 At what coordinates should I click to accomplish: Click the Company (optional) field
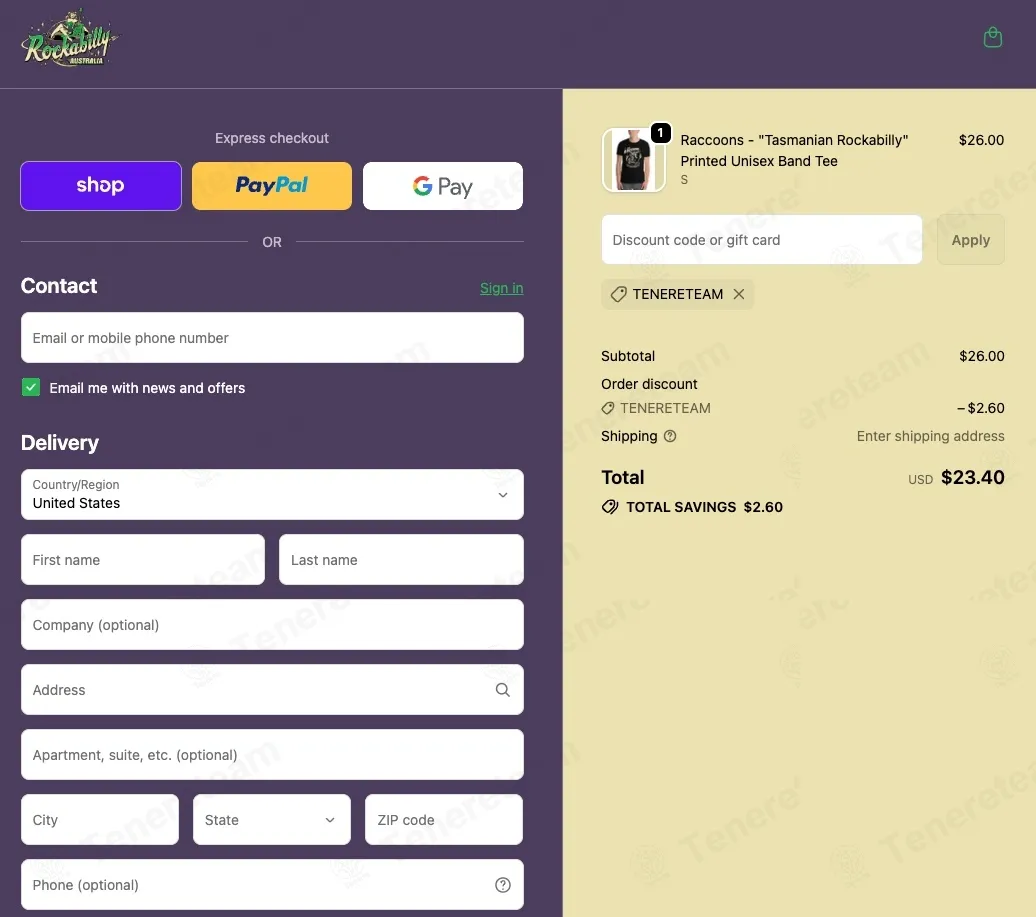[272, 624]
